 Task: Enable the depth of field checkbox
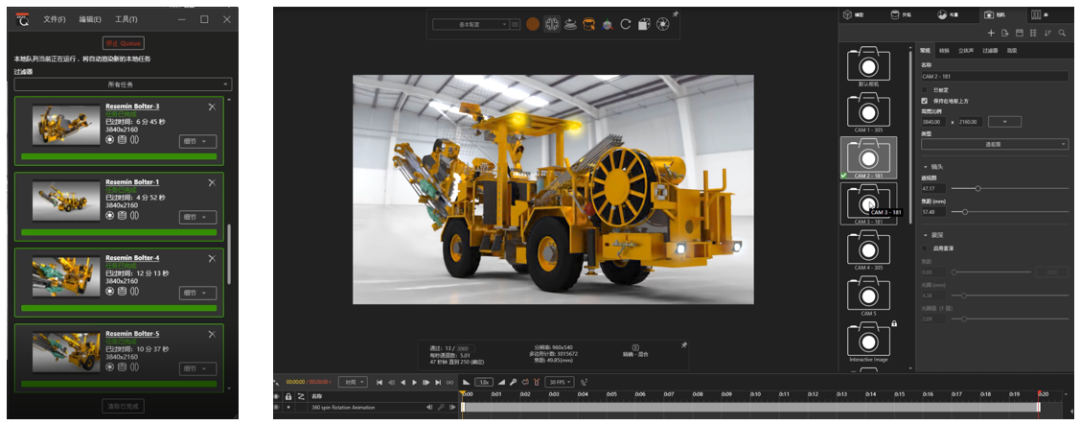click(925, 248)
